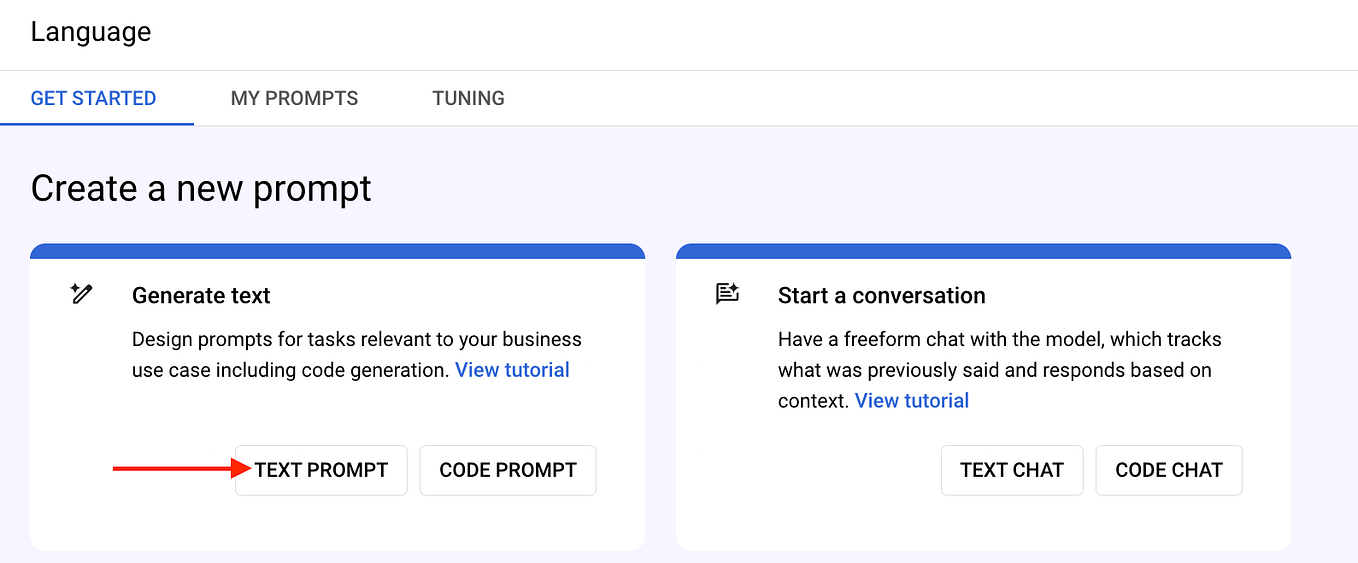Click the Start a conversation description paragraph
The image size is (1358, 563).
pos(998,355)
